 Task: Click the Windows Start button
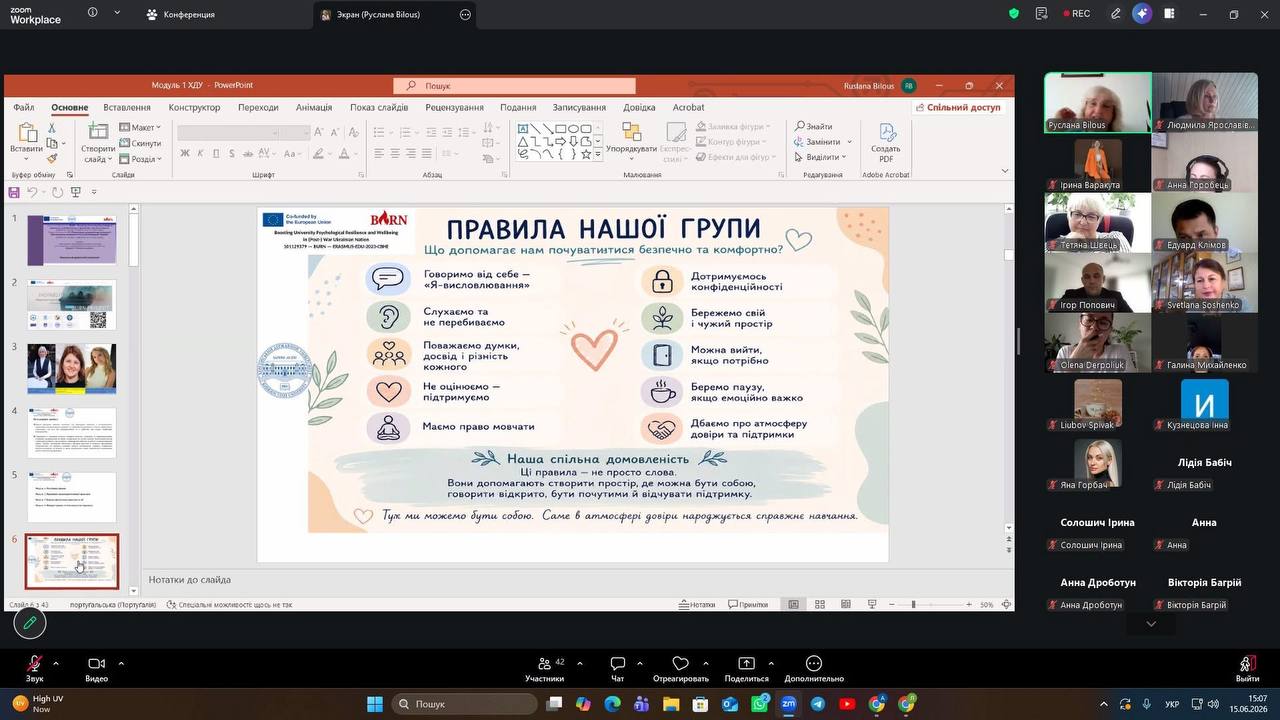click(x=375, y=704)
